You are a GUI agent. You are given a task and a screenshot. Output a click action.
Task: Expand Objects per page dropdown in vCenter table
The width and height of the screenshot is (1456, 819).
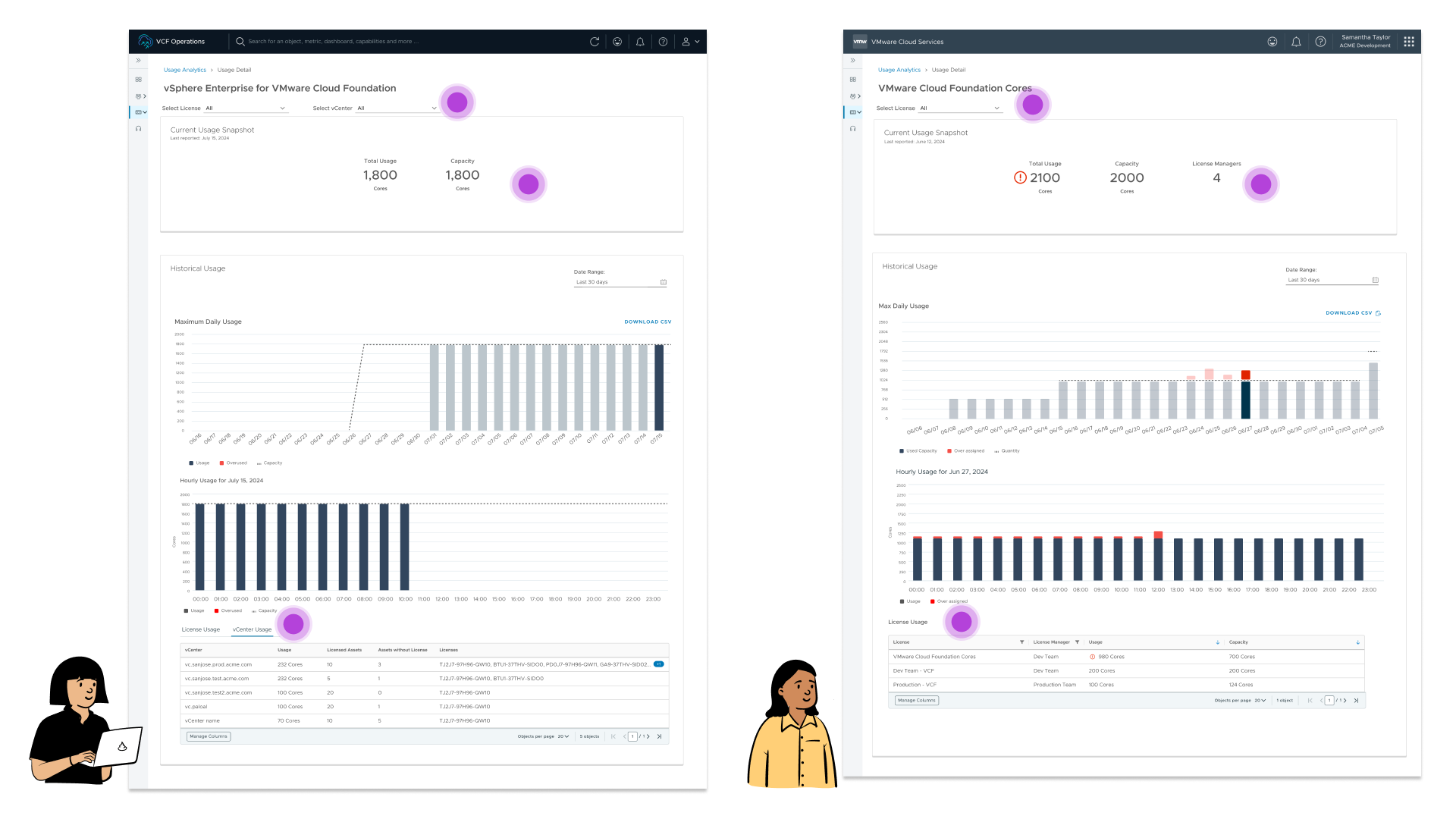563,736
